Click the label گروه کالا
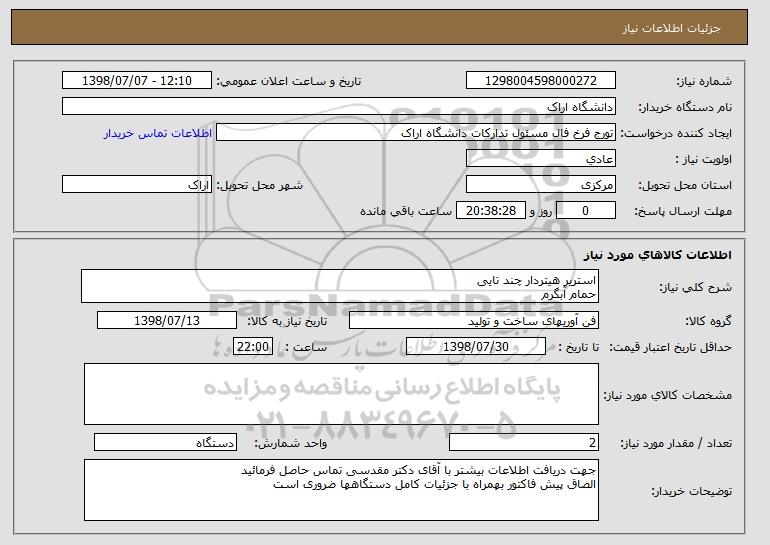This screenshot has width=770, height=545. (709, 321)
